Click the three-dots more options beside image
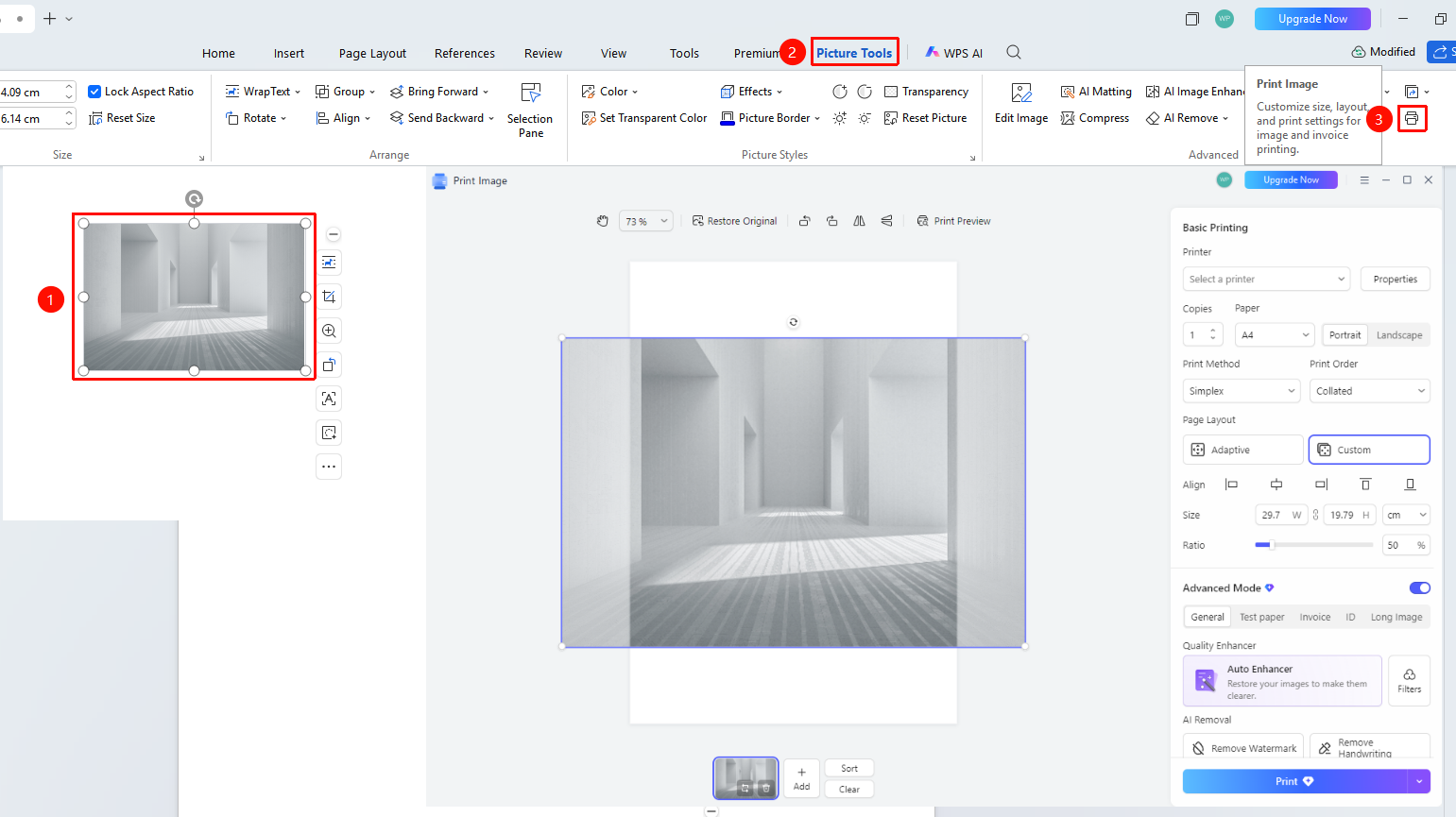This screenshot has height=817, width=1456. click(x=329, y=467)
